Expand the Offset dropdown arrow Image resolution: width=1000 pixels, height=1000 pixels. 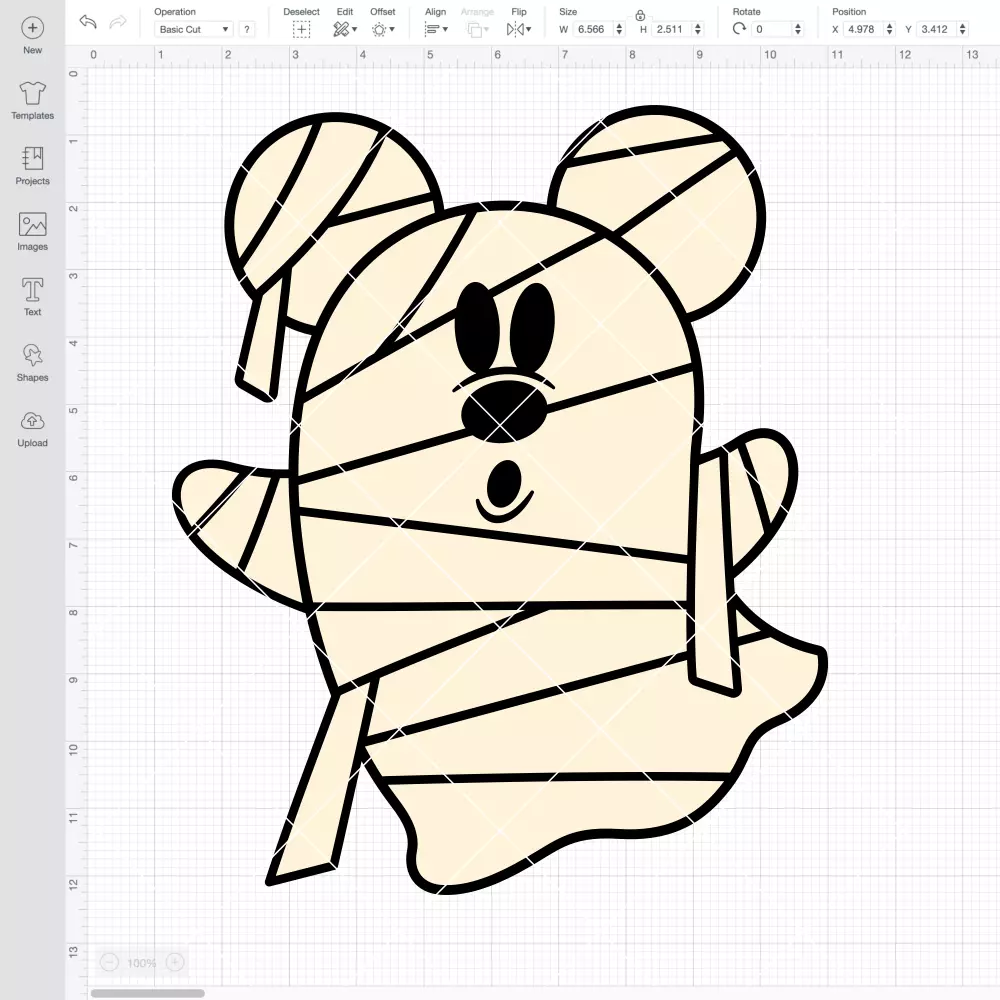click(392, 29)
